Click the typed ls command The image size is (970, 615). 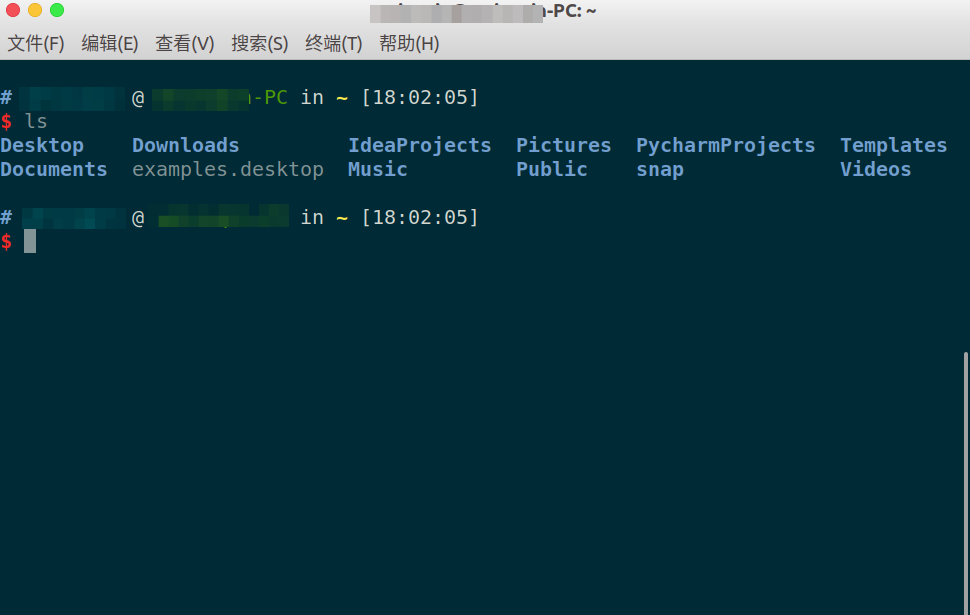36,122
